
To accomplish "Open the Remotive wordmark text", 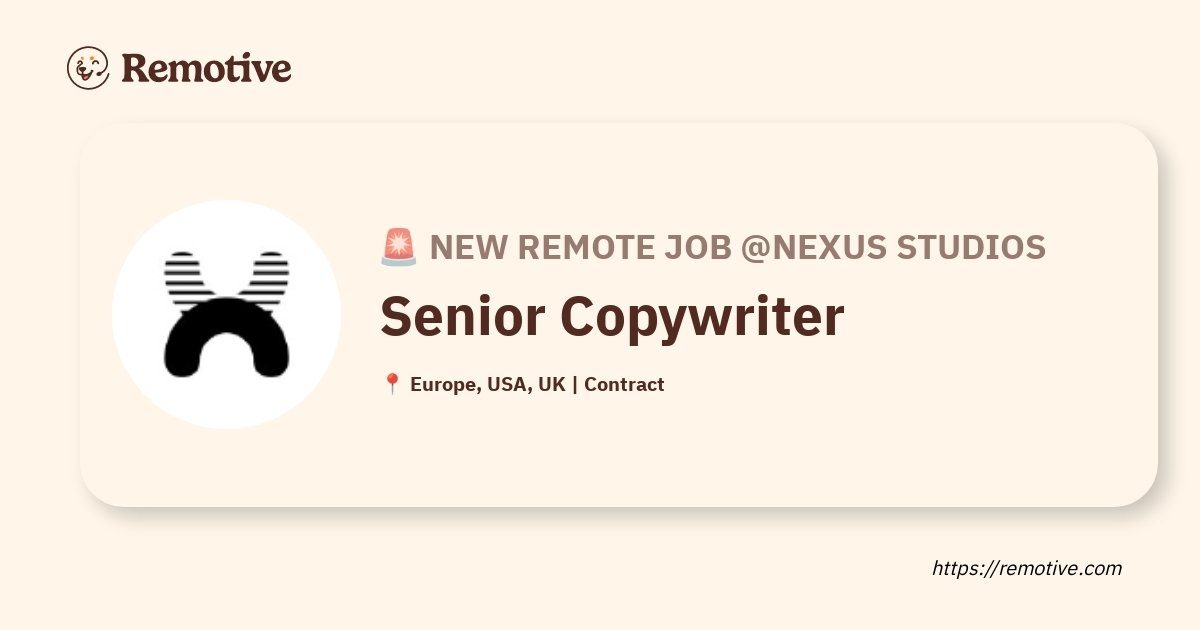I will (206, 68).
